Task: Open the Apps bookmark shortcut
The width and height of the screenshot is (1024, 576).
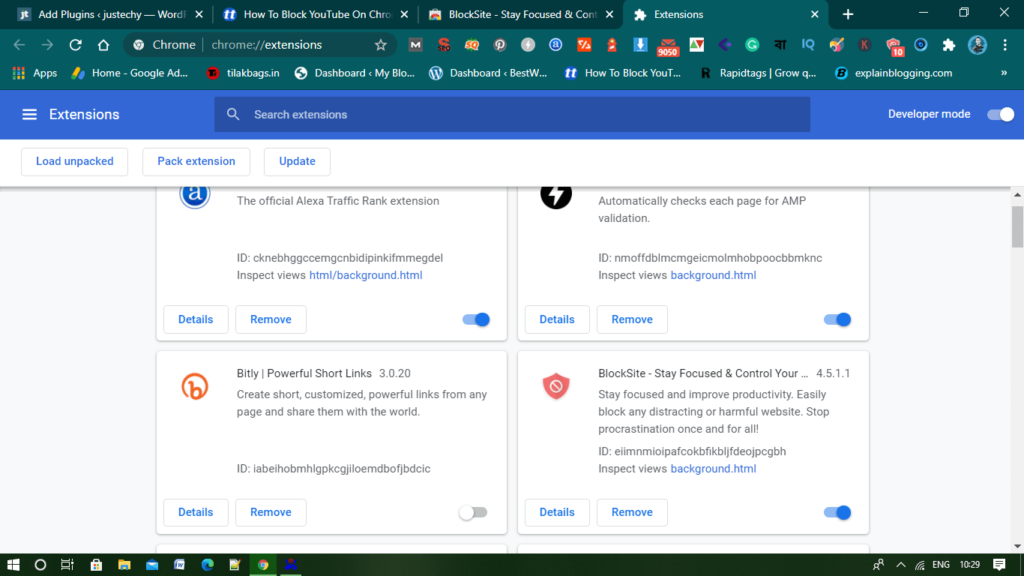Action: pos(35,73)
